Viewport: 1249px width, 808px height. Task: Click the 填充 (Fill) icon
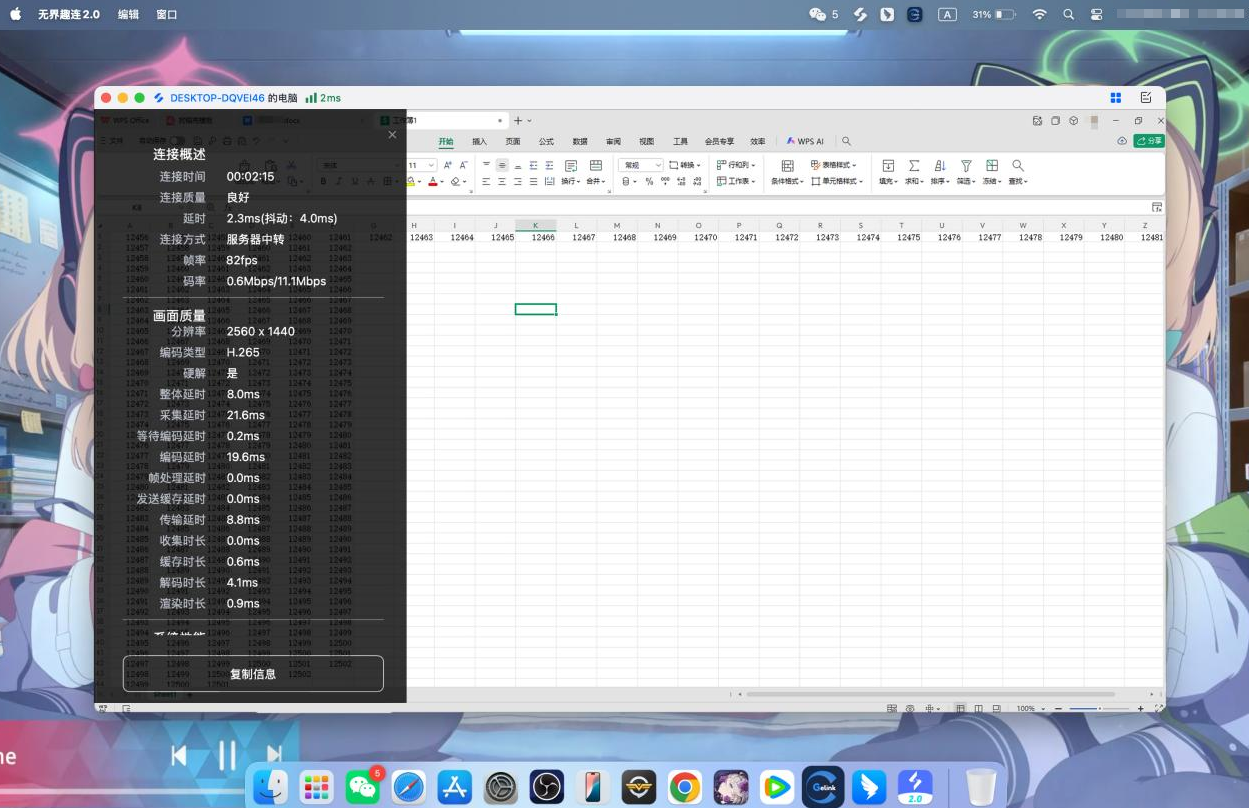pyautogui.click(x=887, y=166)
